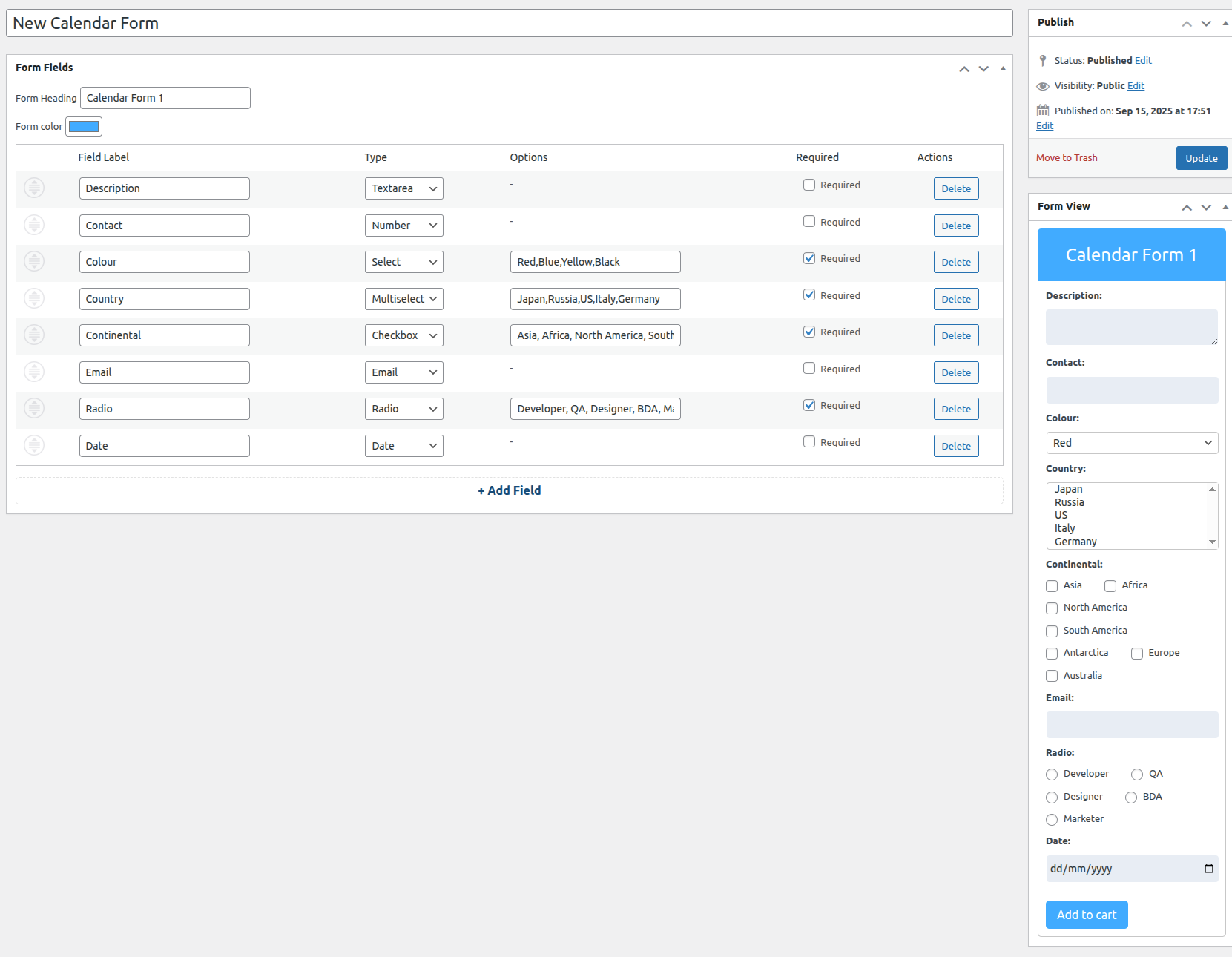The image size is (1232, 957).
Task: Enable Required for Description field
Action: coord(809,185)
